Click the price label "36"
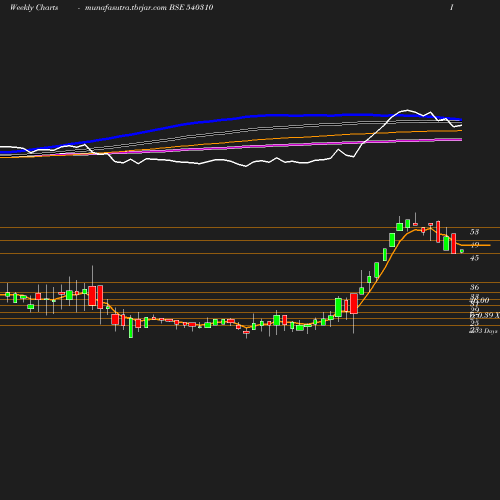 [x=474, y=287]
